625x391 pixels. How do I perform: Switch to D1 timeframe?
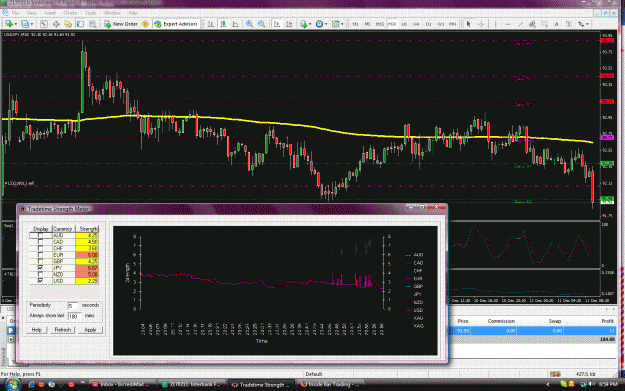click(428, 24)
